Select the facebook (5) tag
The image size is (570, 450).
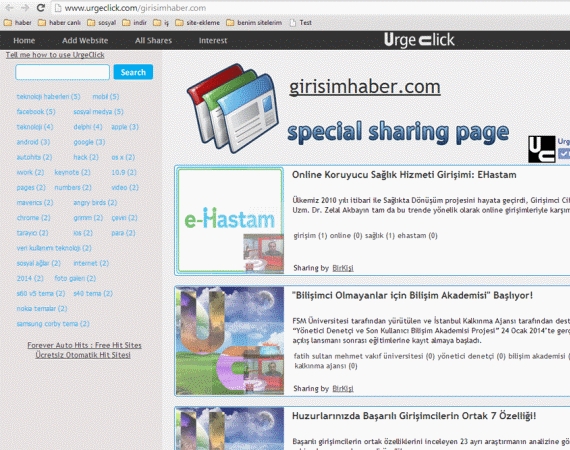36,112
